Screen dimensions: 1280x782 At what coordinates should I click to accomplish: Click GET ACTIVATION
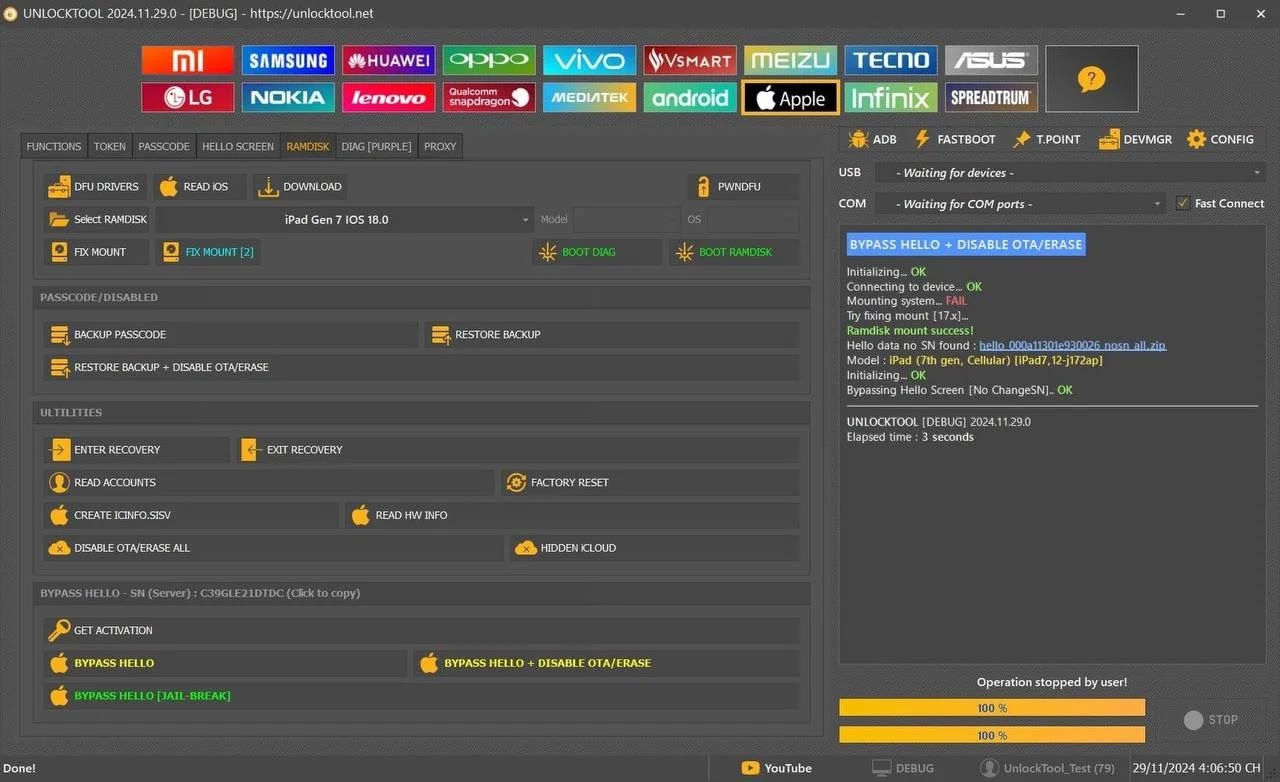click(421, 630)
